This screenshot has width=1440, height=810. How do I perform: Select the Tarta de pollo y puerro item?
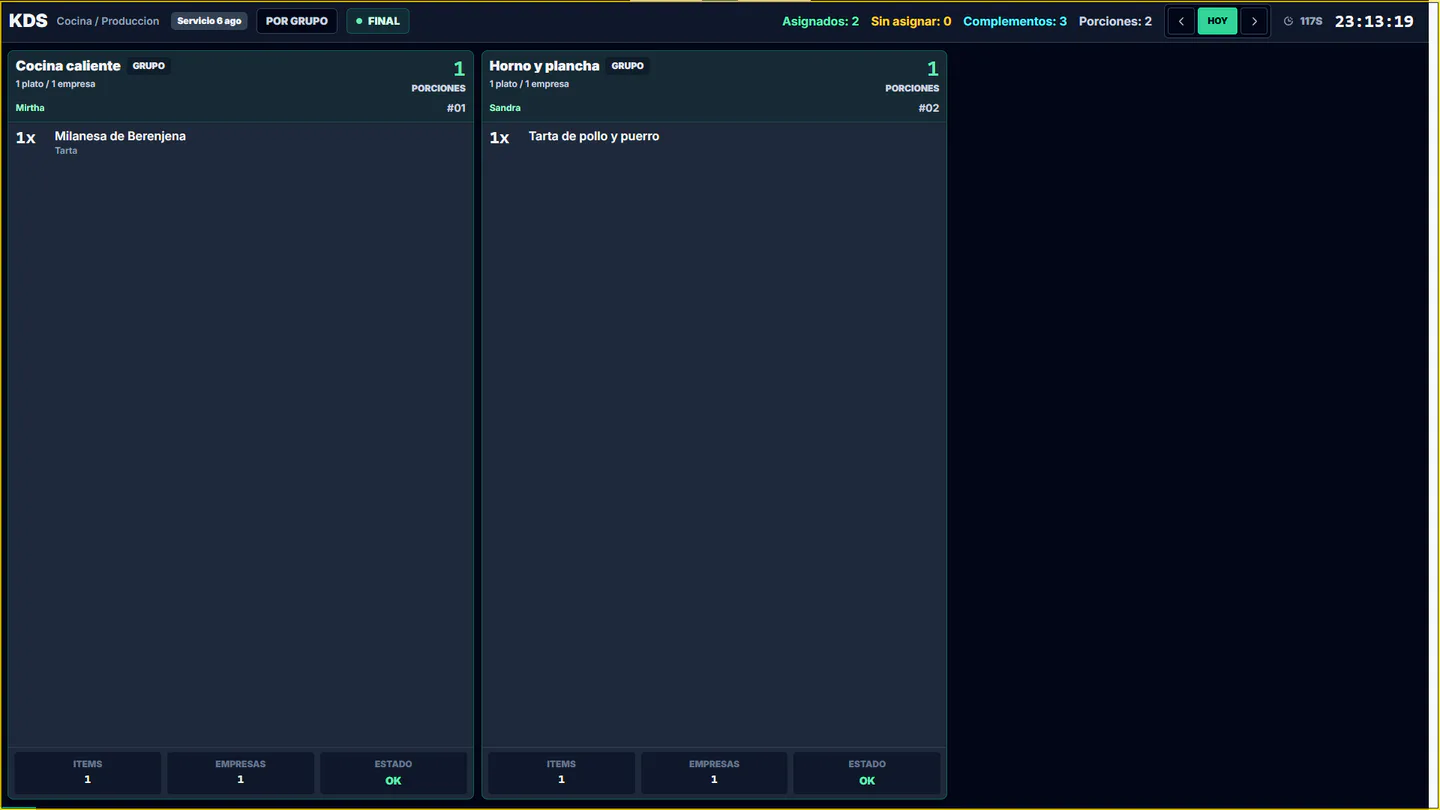click(594, 136)
